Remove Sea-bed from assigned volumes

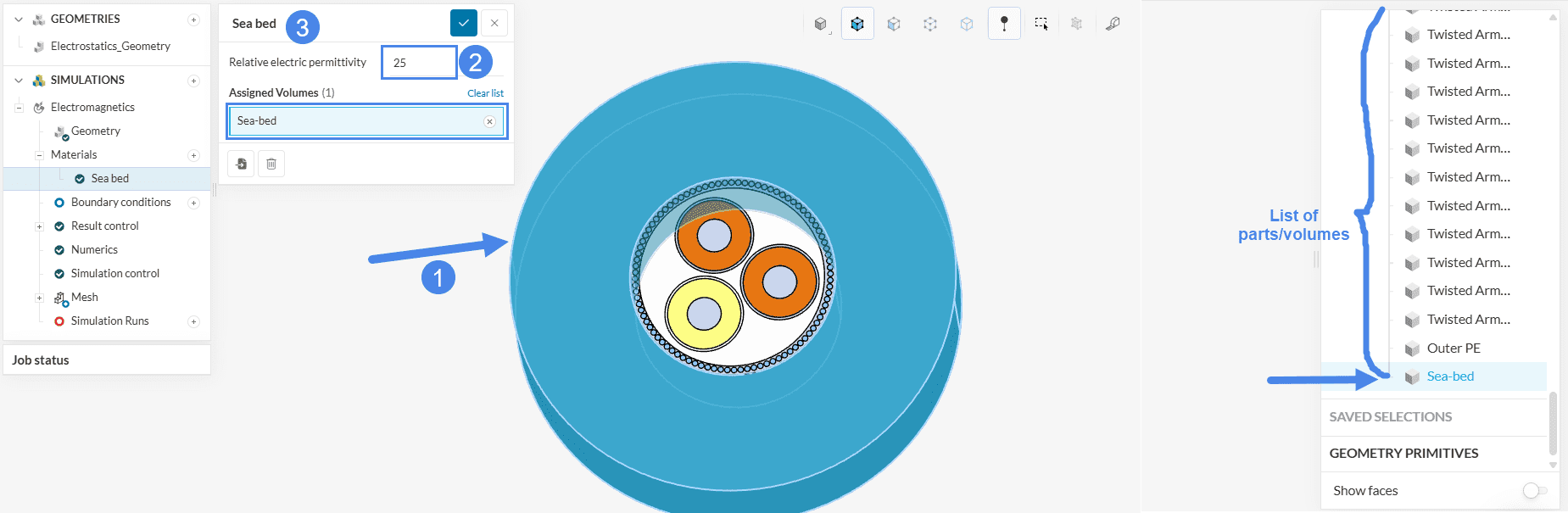[x=489, y=121]
